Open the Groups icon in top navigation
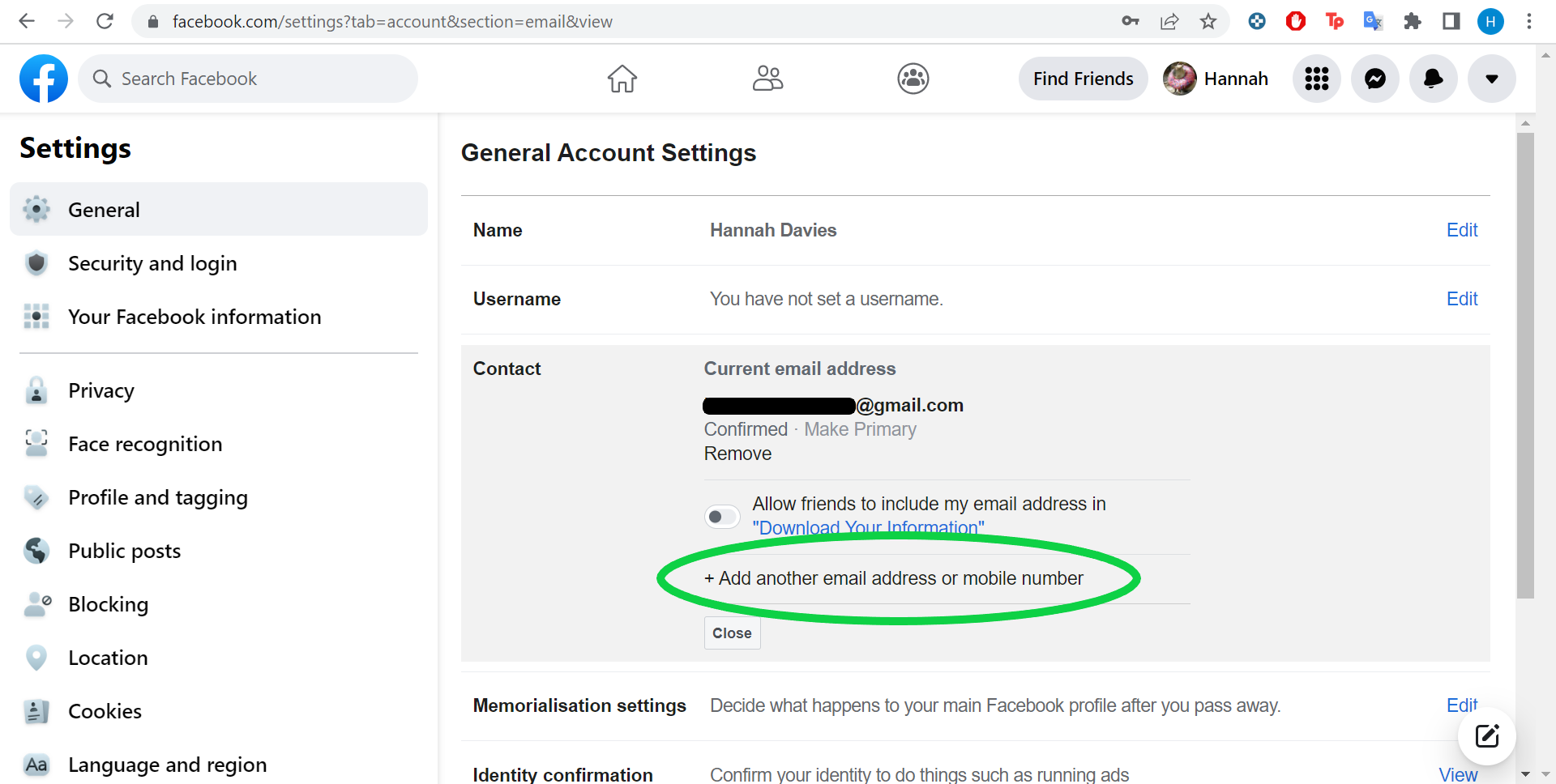 click(913, 79)
